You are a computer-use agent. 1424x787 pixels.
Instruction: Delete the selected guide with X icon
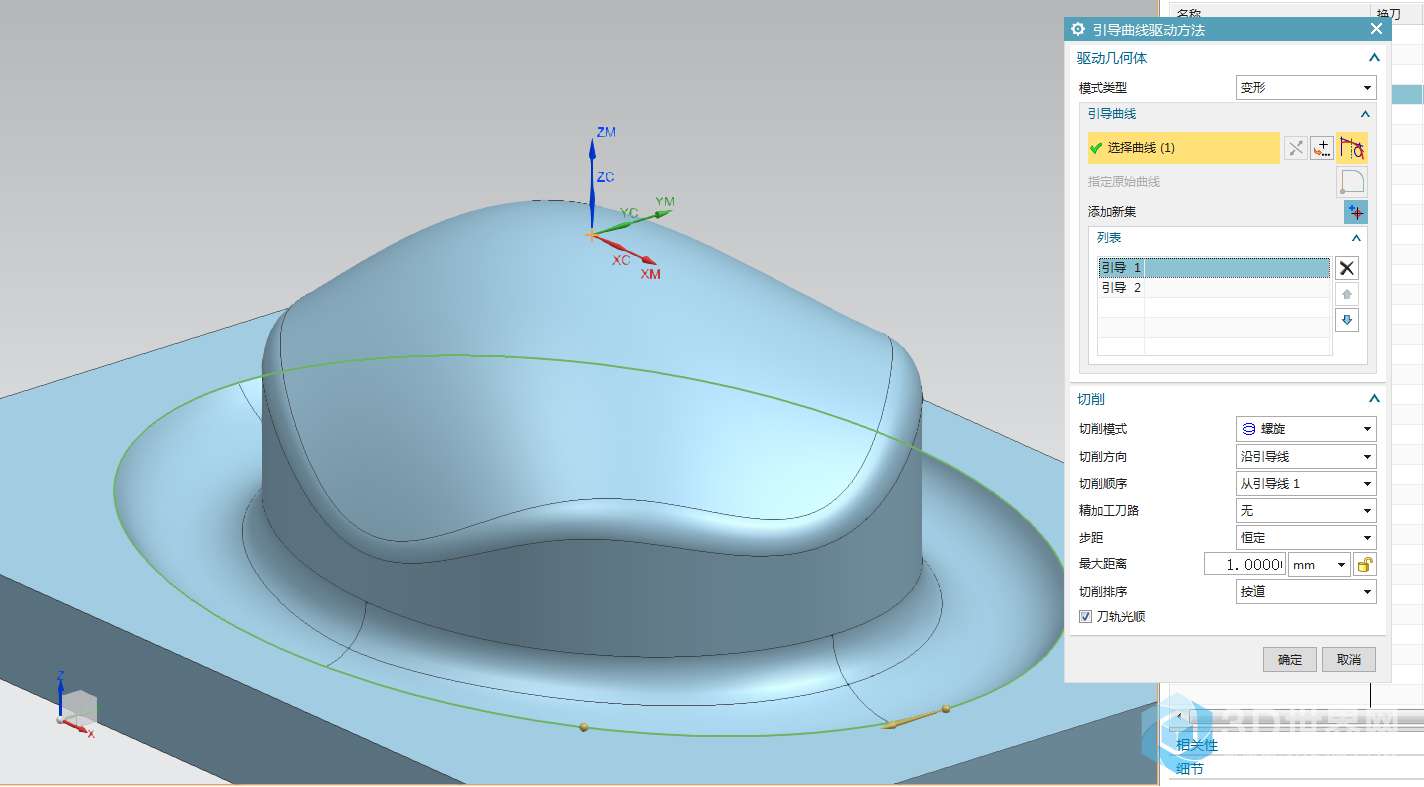tap(1347, 267)
